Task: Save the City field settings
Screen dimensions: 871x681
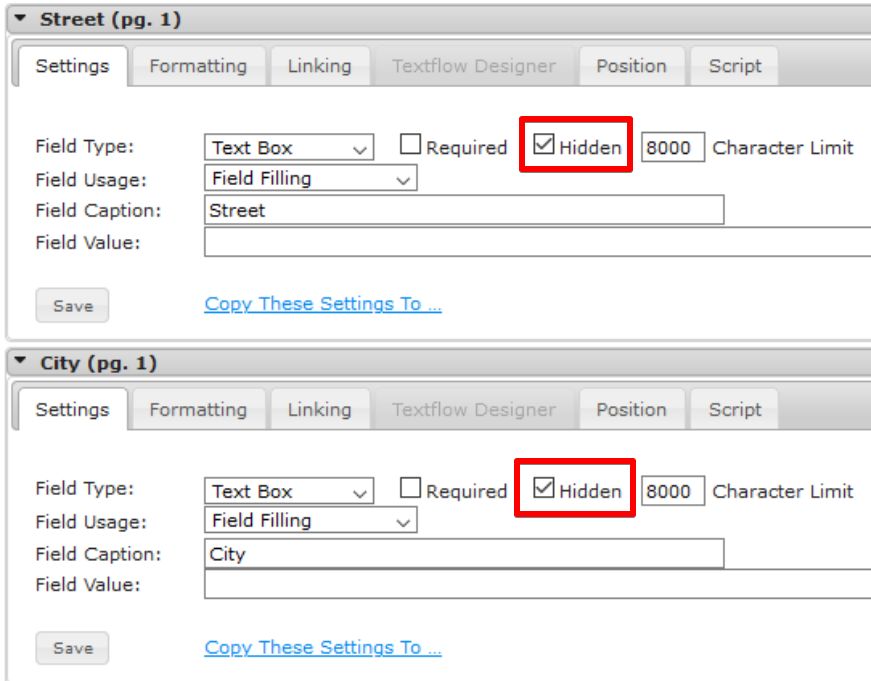Action: click(x=72, y=648)
